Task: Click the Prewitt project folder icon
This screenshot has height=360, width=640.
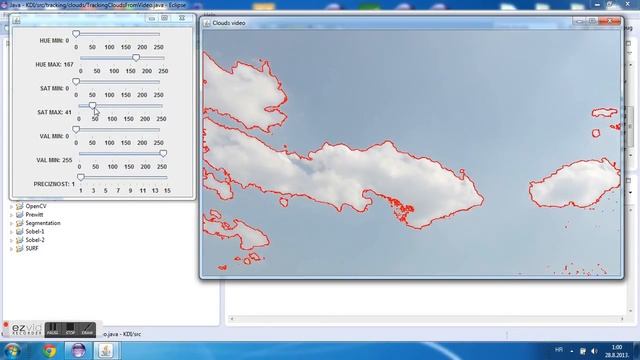Action: coord(19,215)
